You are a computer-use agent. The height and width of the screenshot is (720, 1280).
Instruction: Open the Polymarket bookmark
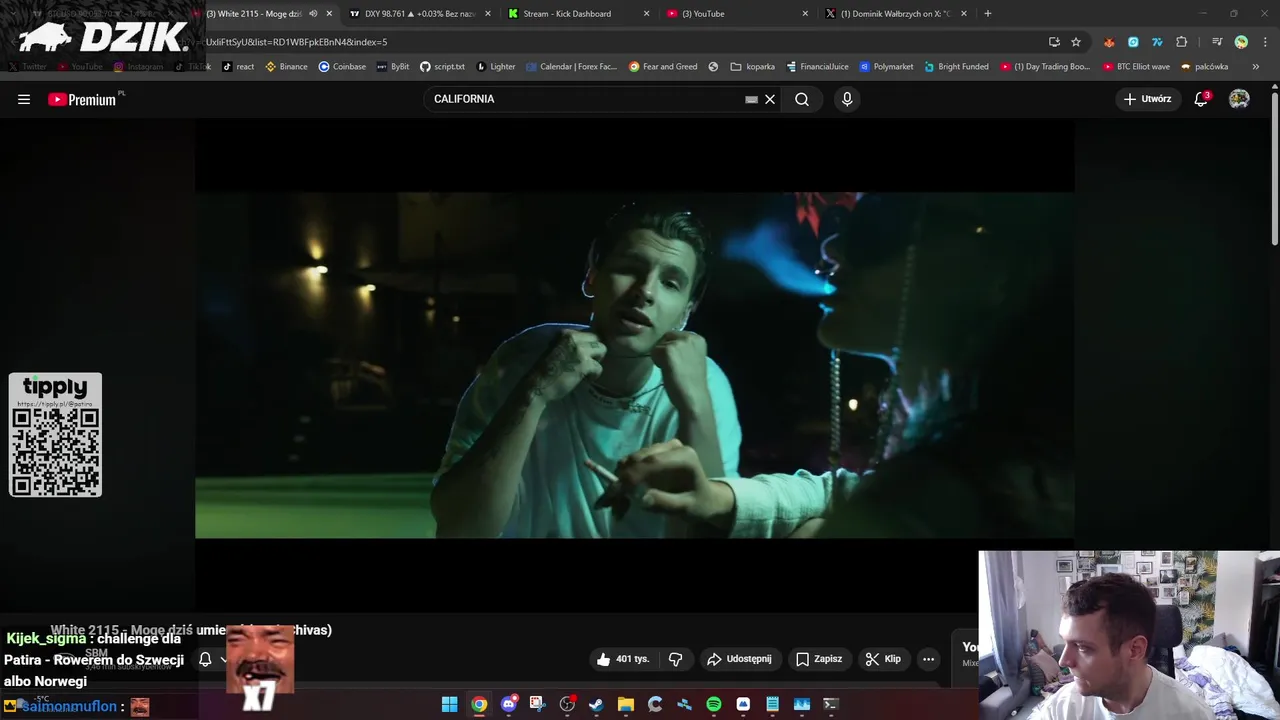point(887,67)
